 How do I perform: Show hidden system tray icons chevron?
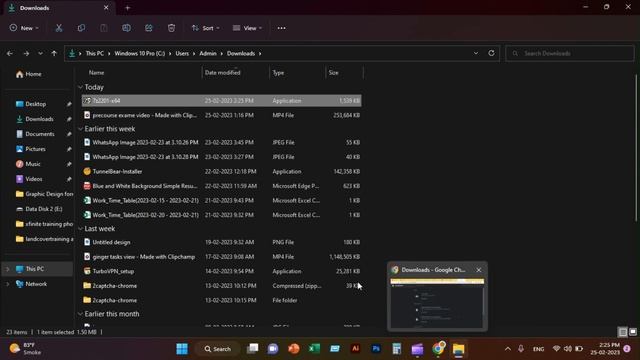(508, 349)
